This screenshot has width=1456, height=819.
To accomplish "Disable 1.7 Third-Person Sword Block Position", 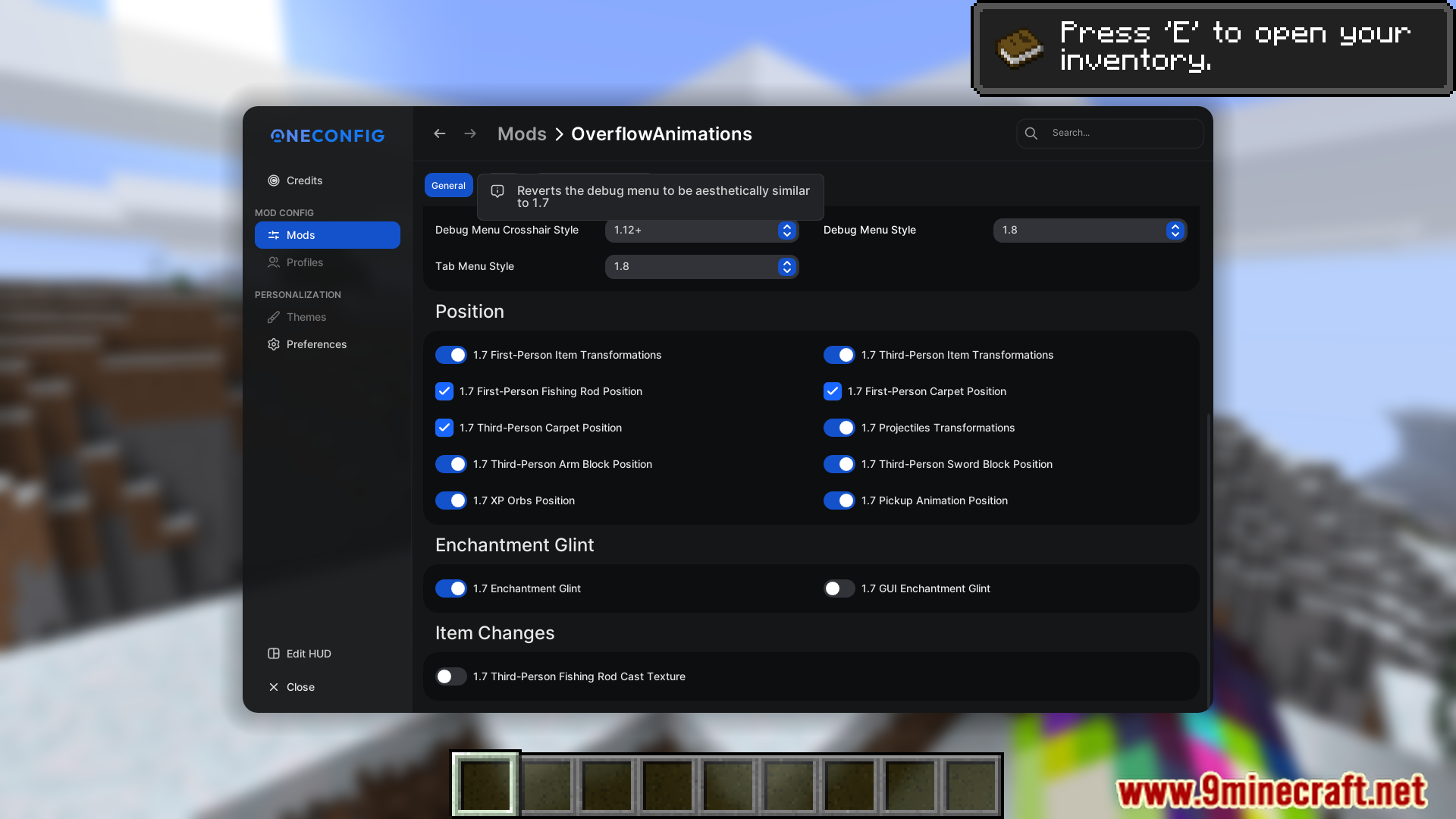I will tap(839, 464).
